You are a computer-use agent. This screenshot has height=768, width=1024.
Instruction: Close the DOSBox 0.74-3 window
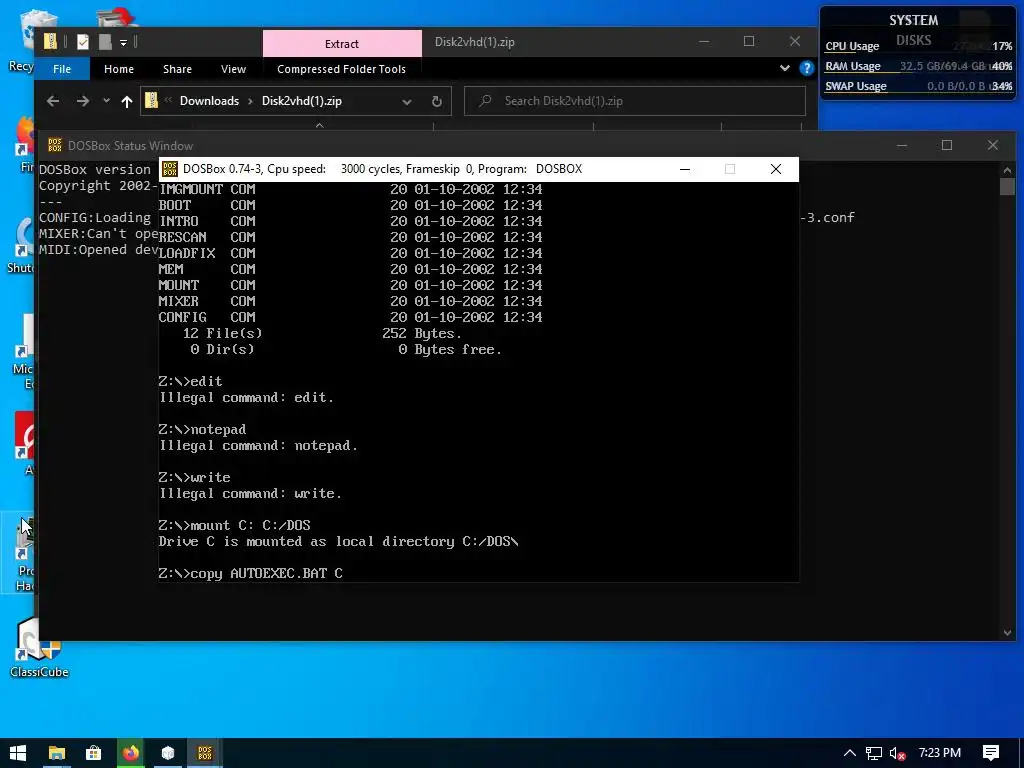pyautogui.click(x=776, y=169)
